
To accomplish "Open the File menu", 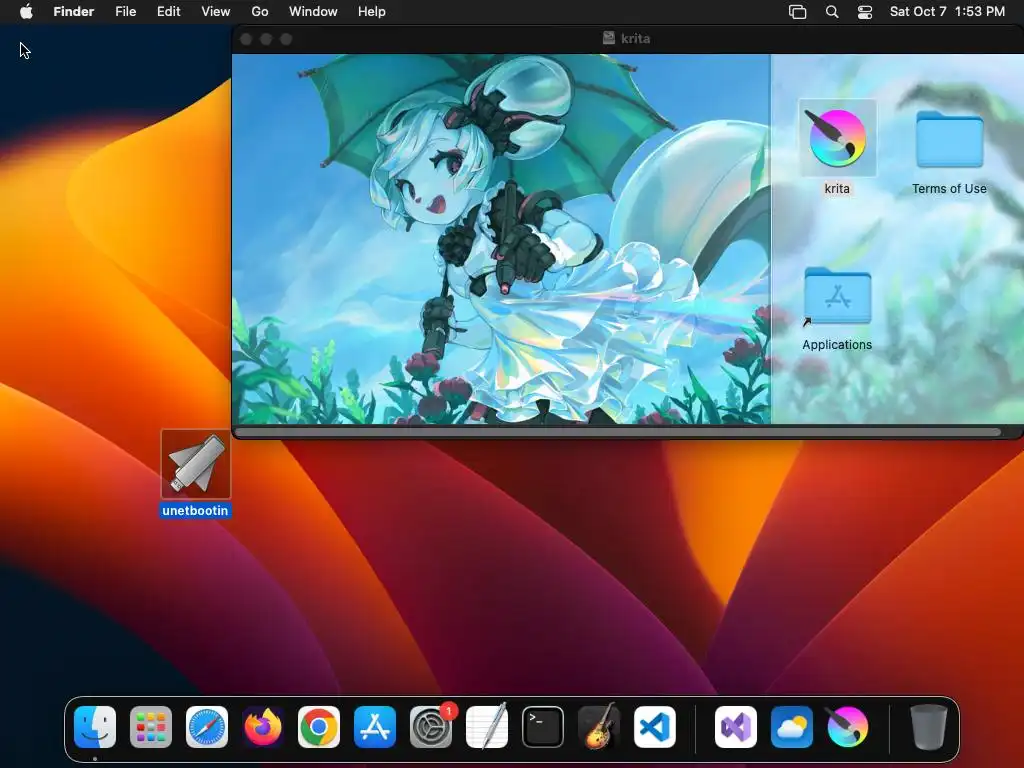I will tap(125, 12).
